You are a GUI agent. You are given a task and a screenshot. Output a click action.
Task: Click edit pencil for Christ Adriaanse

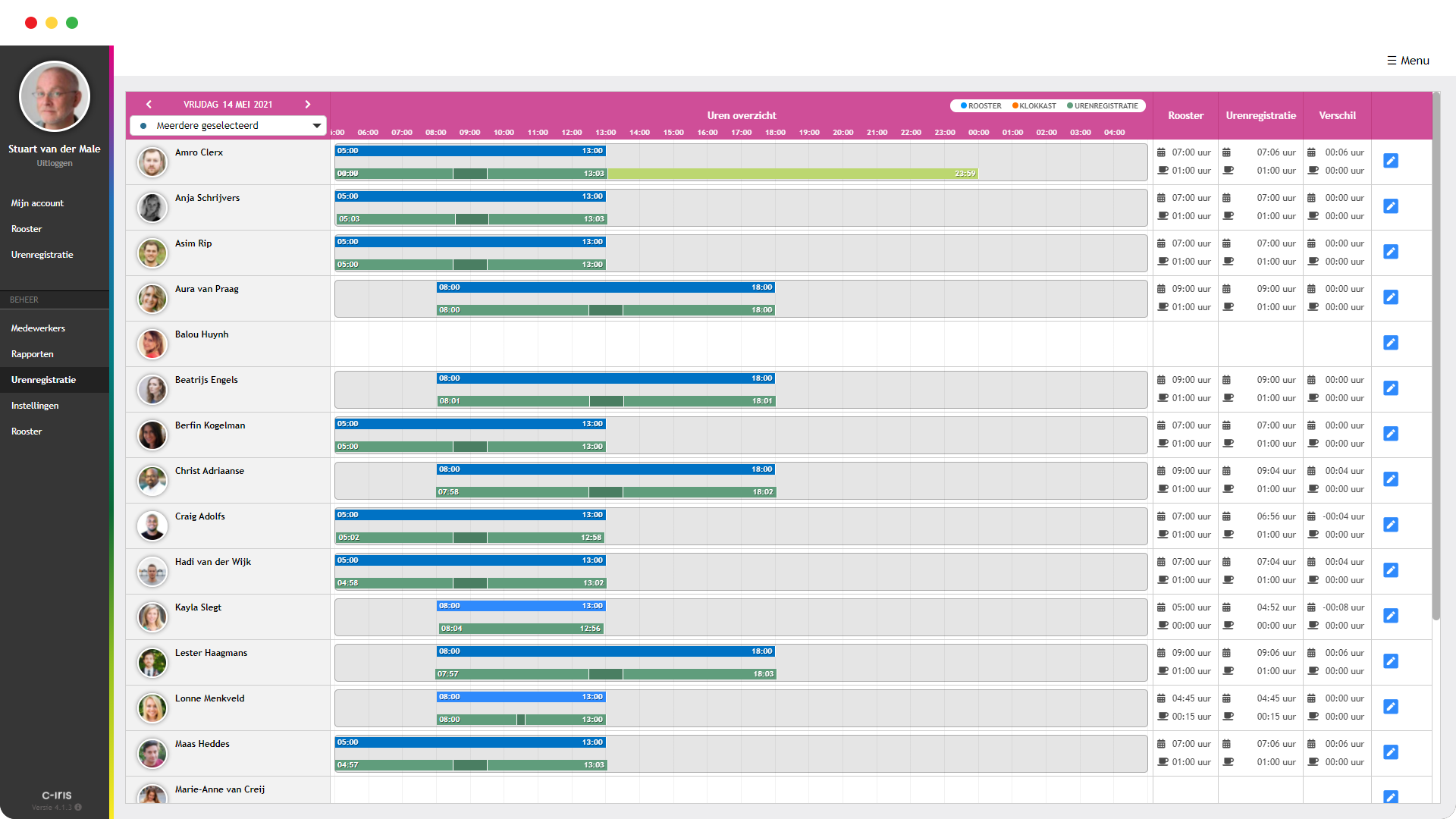tap(1390, 479)
